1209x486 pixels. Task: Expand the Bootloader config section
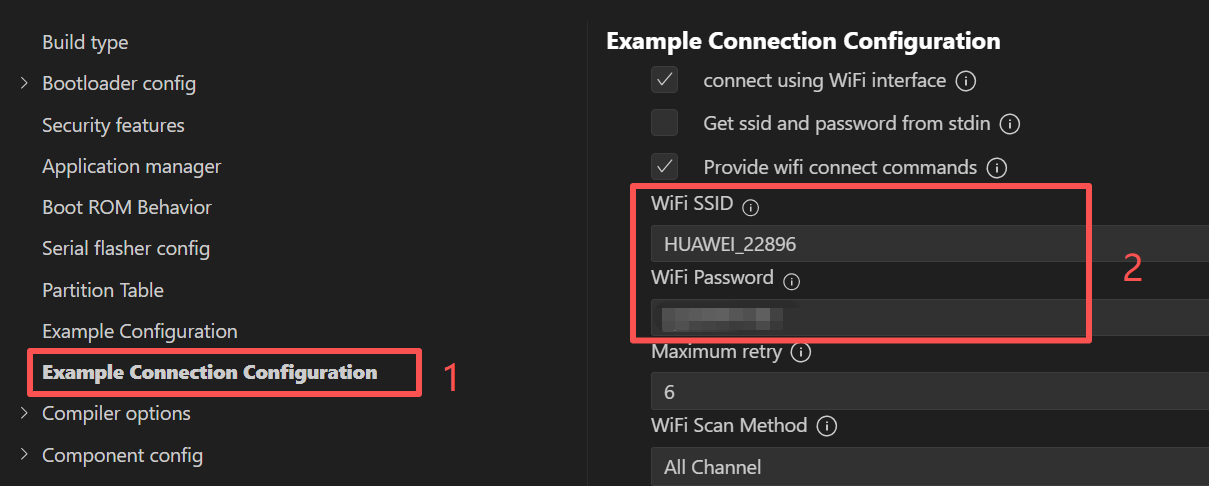[x=24, y=84]
